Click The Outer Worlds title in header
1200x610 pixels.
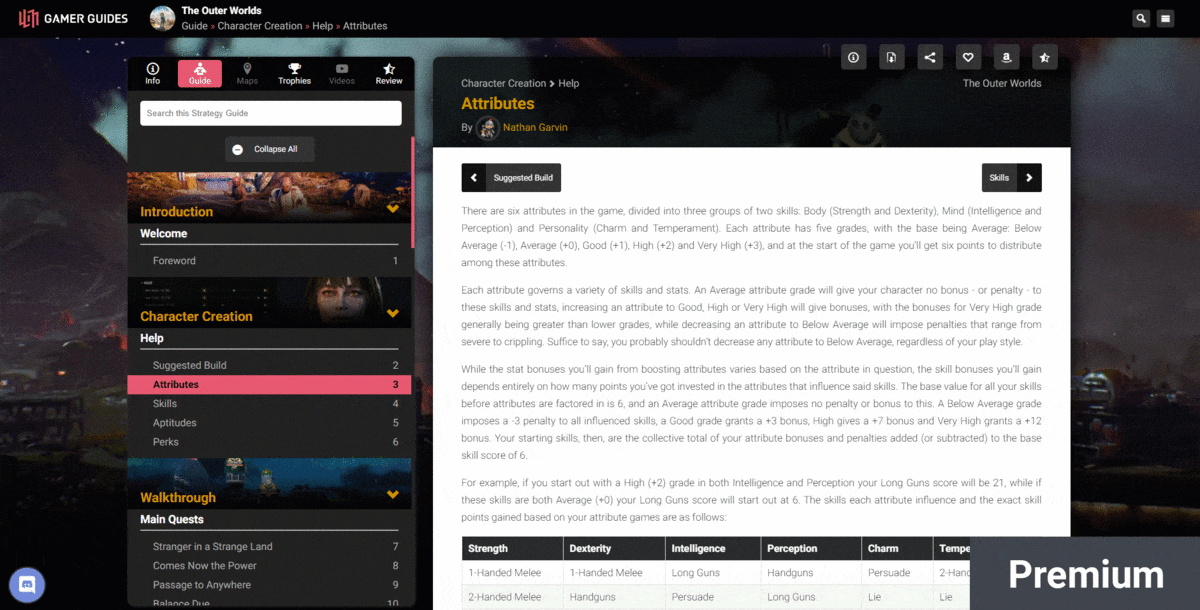(221, 11)
